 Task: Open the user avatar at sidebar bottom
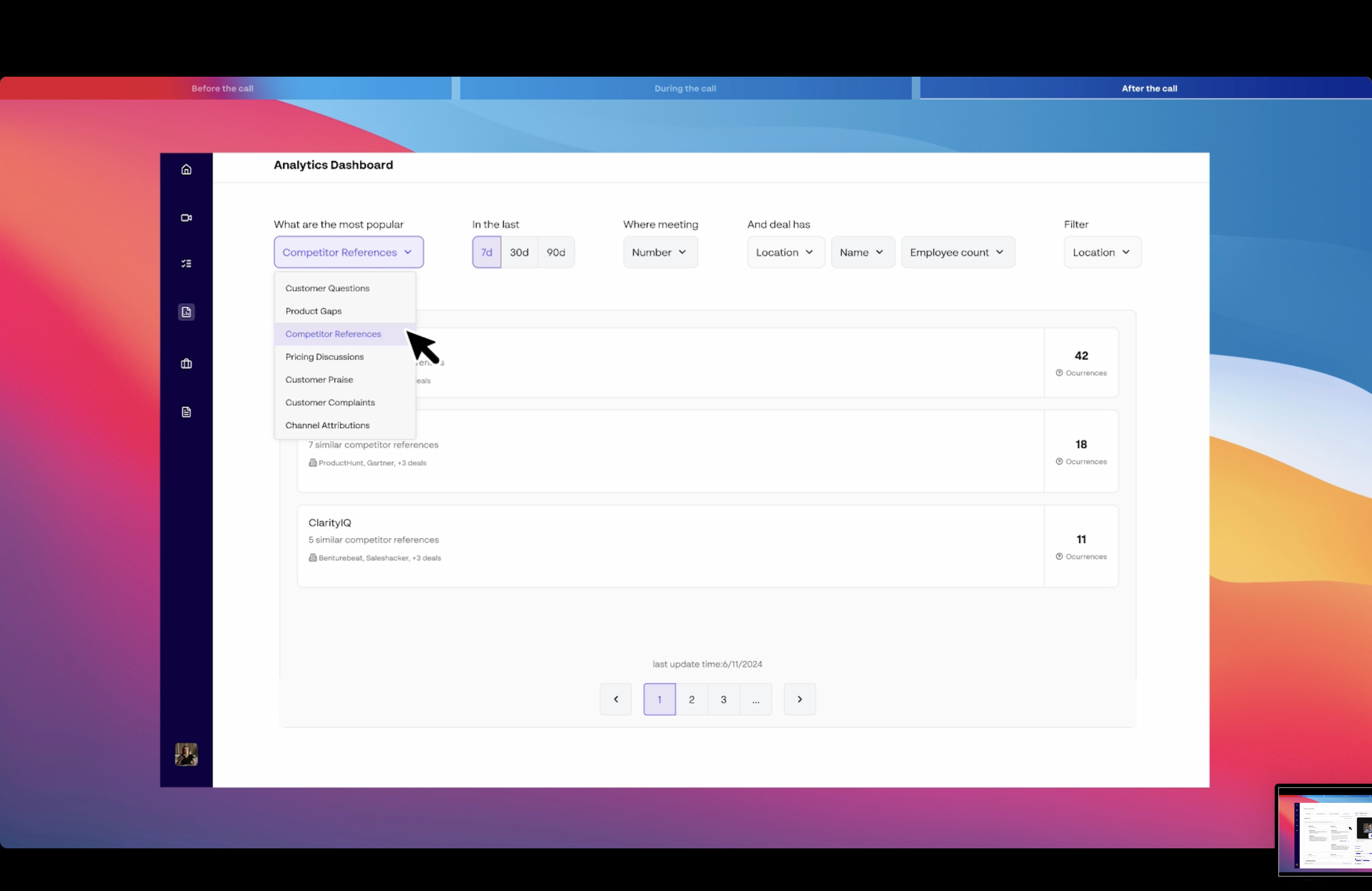(x=186, y=754)
